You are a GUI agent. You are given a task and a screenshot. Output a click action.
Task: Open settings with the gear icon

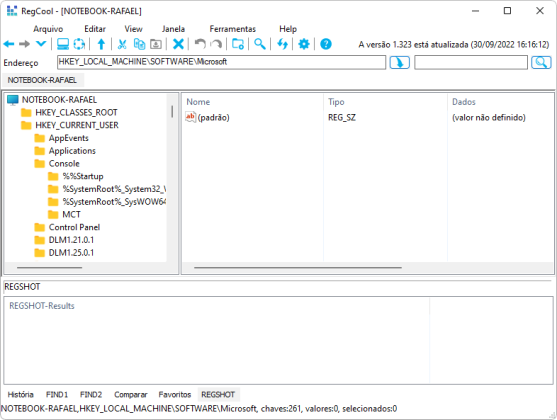[x=304, y=44]
